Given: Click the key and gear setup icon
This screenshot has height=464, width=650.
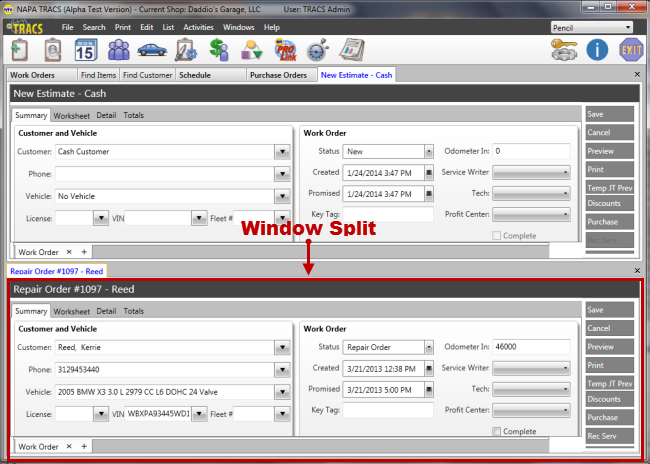Looking at the screenshot, I should point(564,50).
